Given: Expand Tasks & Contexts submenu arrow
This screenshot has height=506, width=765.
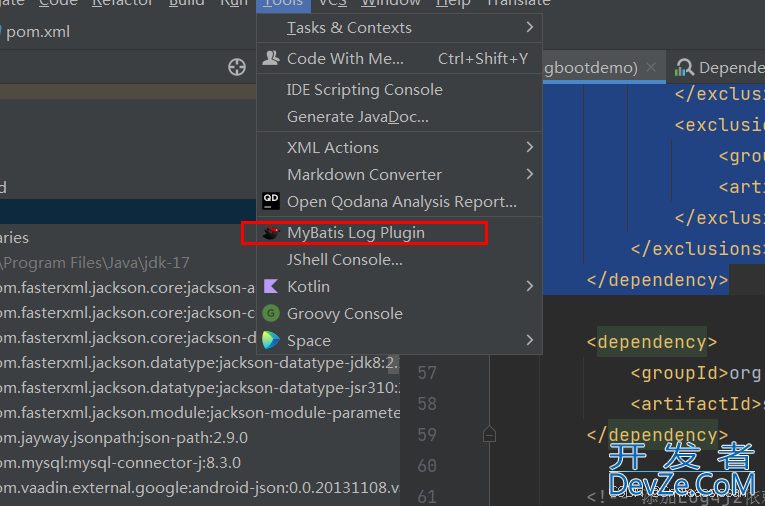Looking at the screenshot, I should pyautogui.click(x=530, y=27).
